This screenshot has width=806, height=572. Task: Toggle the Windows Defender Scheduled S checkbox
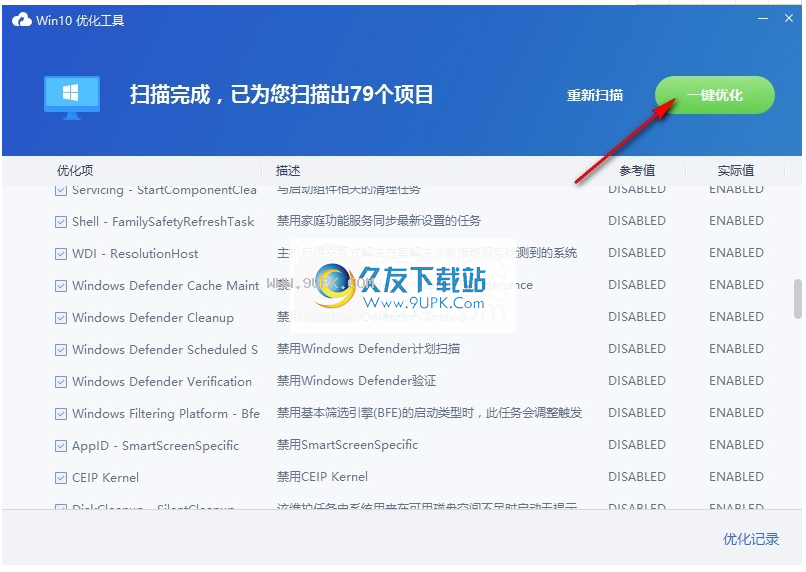[x=61, y=350]
